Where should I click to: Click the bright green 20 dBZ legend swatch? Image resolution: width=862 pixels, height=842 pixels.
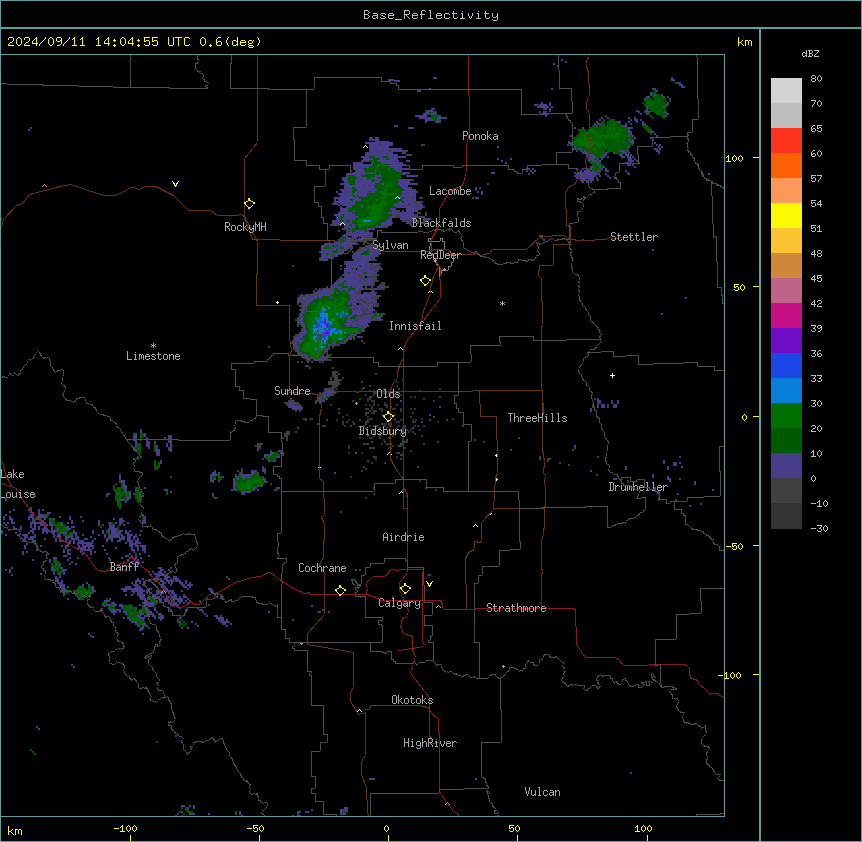[x=786, y=416]
